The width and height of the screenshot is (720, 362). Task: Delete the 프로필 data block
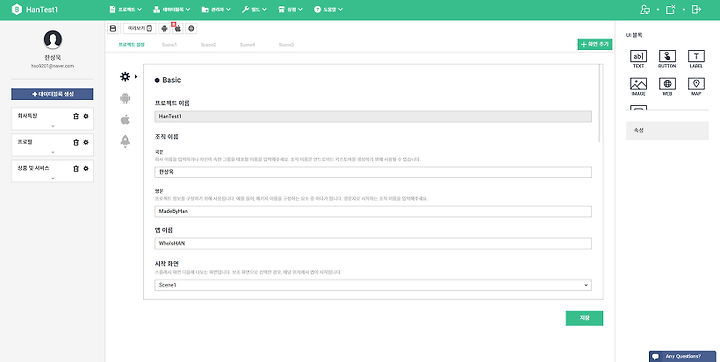point(76,142)
